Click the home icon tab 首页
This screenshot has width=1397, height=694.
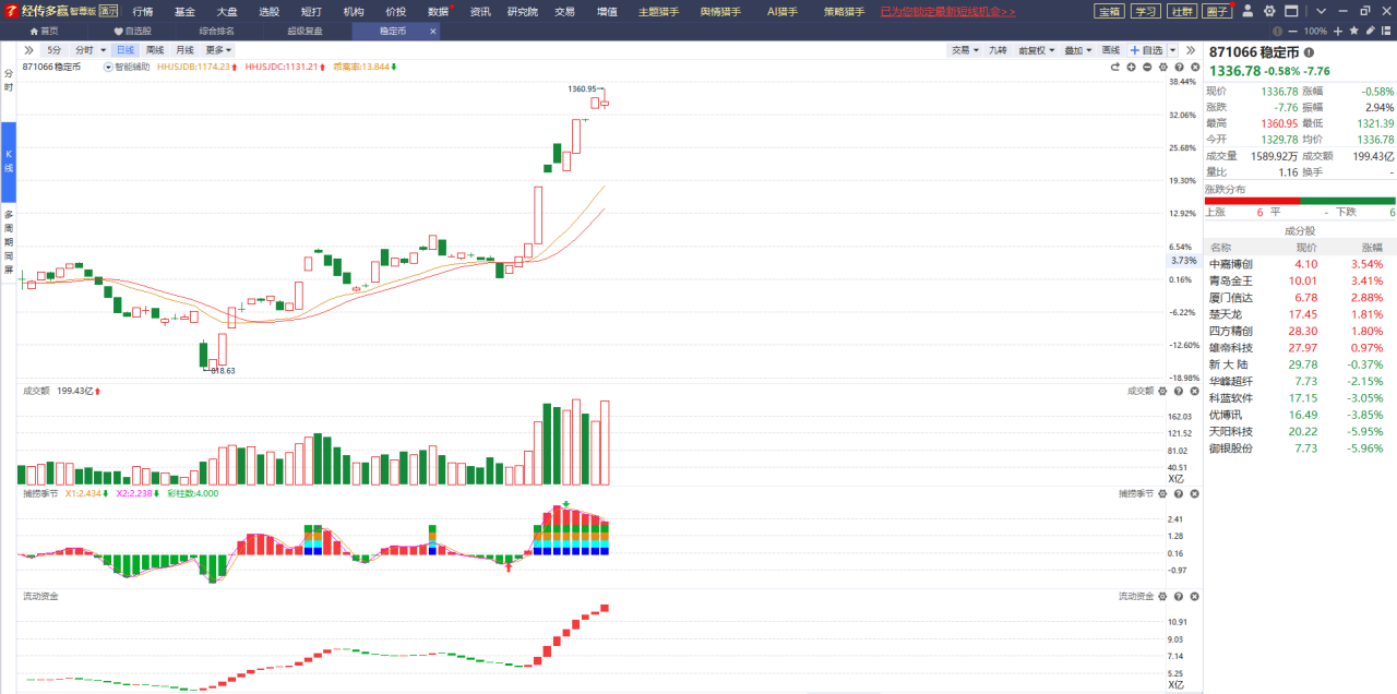coord(43,31)
